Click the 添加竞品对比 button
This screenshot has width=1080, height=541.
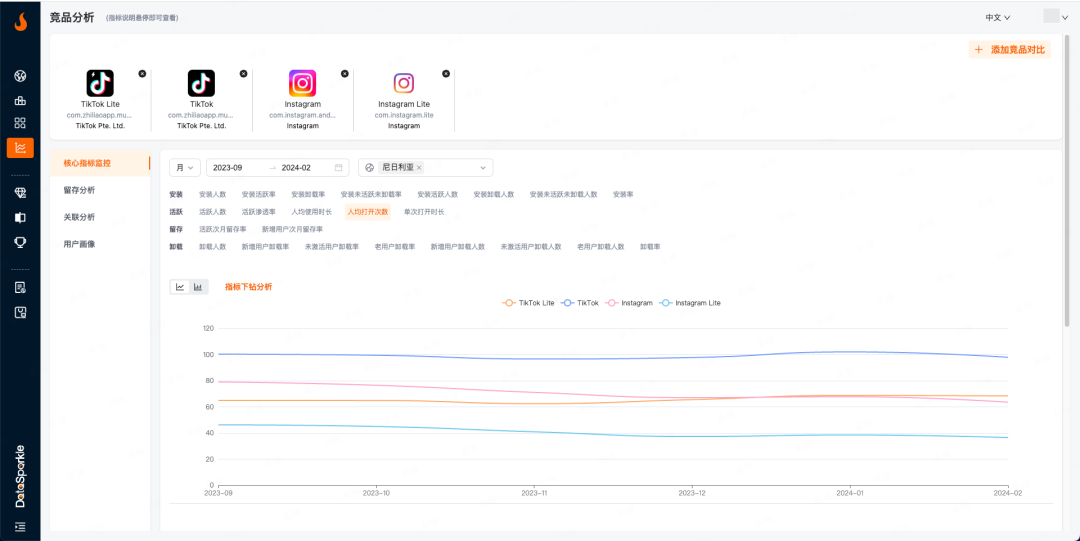[x=1010, y=50]
